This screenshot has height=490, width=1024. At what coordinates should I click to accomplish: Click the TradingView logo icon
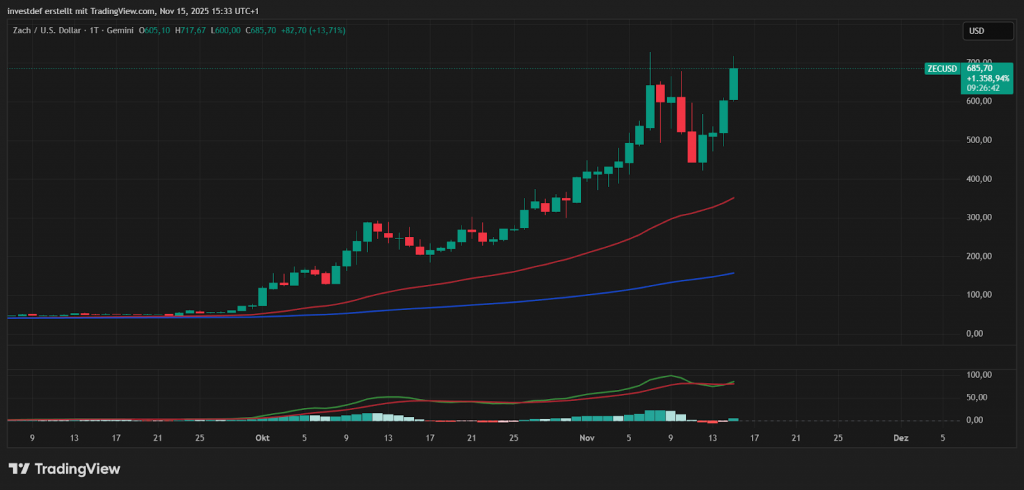(18, 468)
